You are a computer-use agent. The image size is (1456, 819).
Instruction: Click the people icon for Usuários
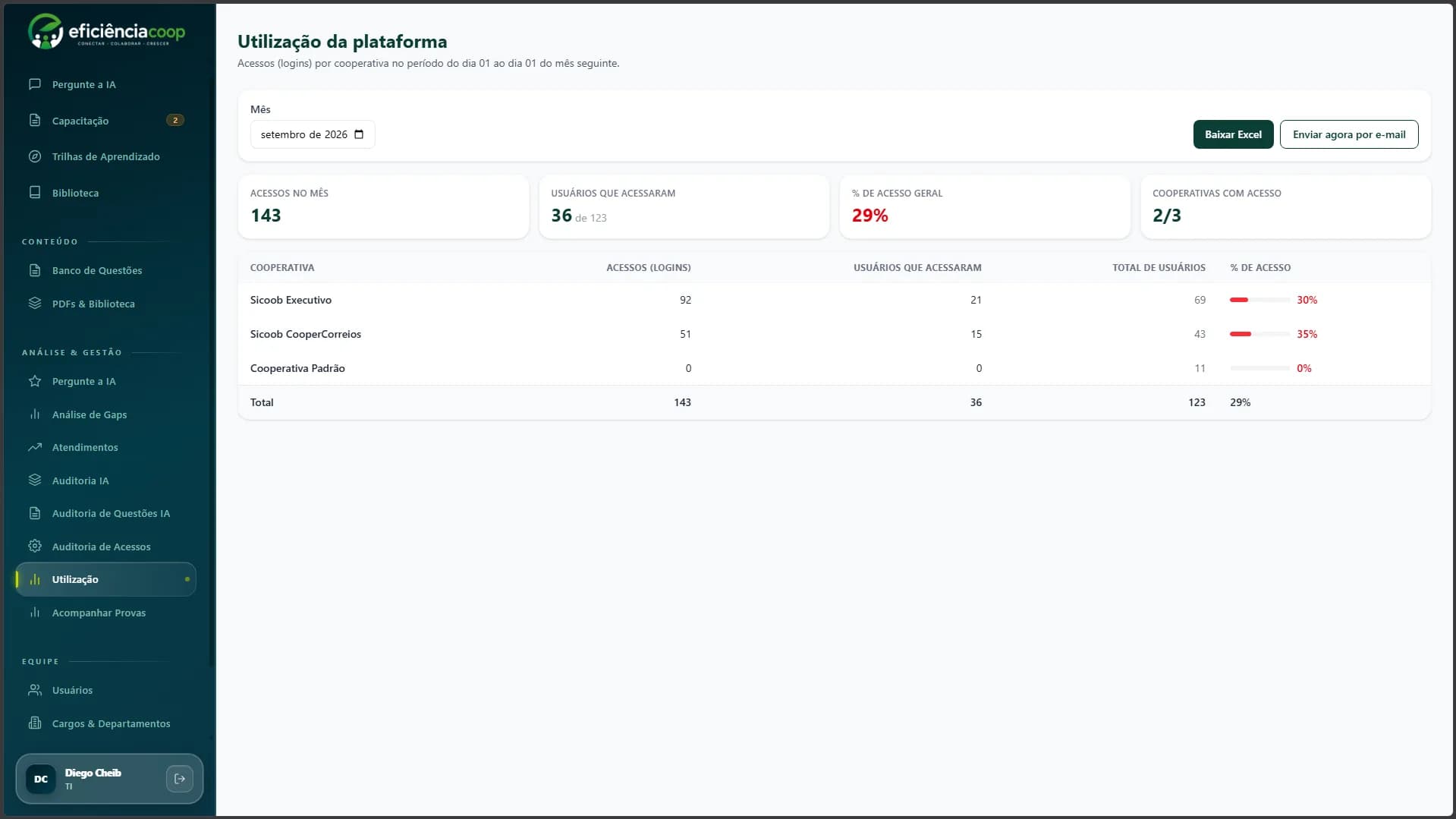(x=35, y=690)
